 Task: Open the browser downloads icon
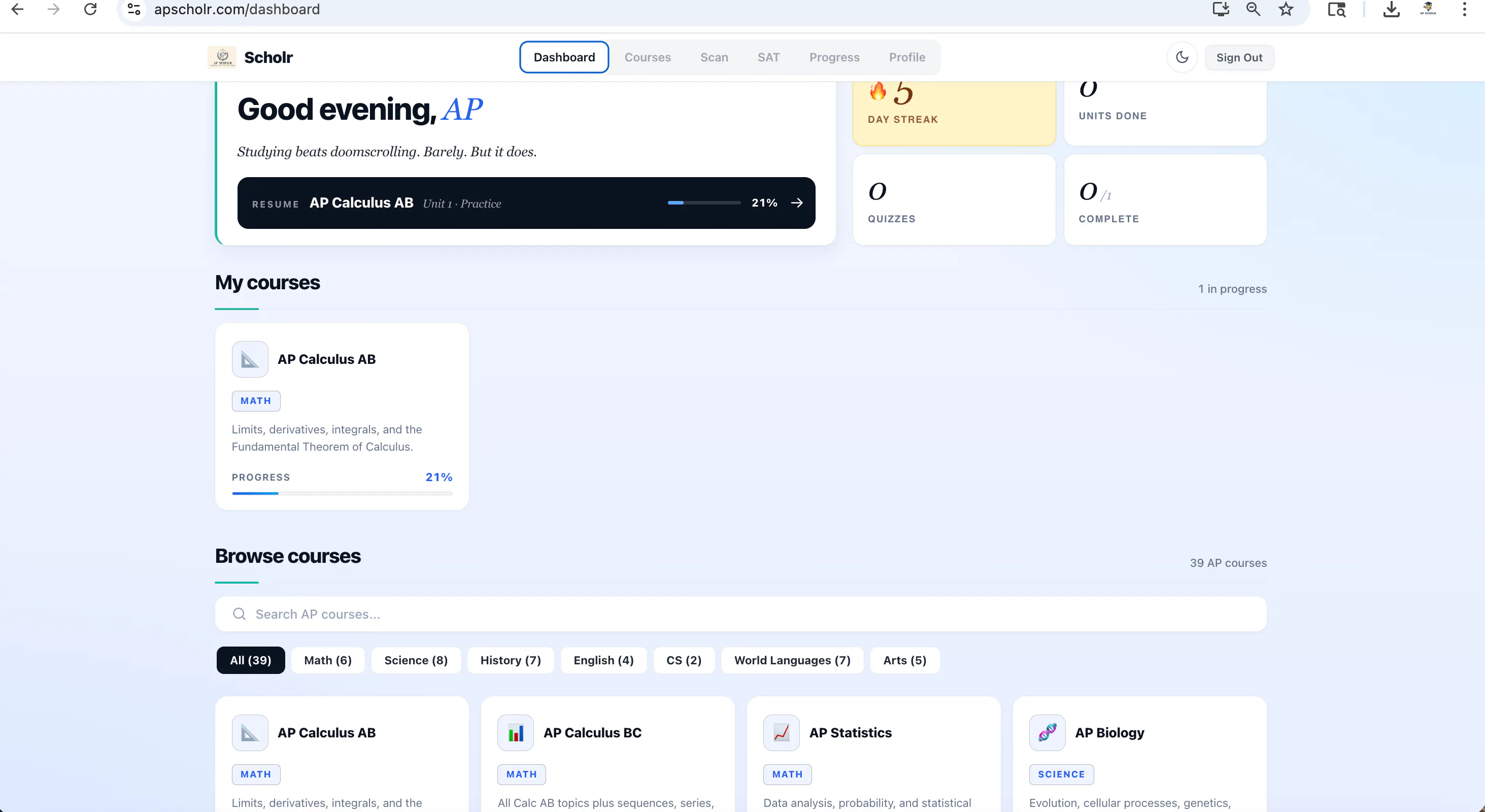pyautogui.click(x=1391, y=9)
